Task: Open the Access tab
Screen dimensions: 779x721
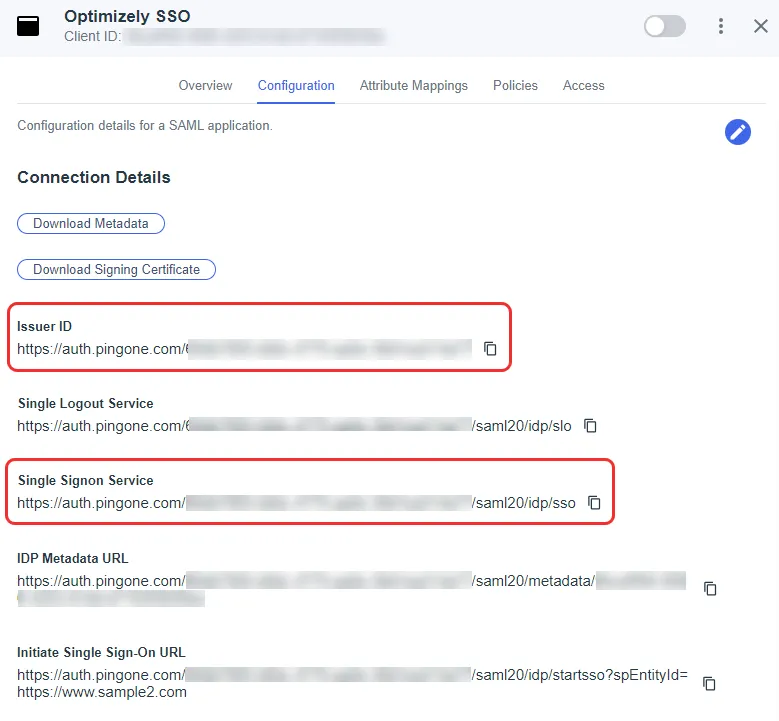Action: [584, 85]
